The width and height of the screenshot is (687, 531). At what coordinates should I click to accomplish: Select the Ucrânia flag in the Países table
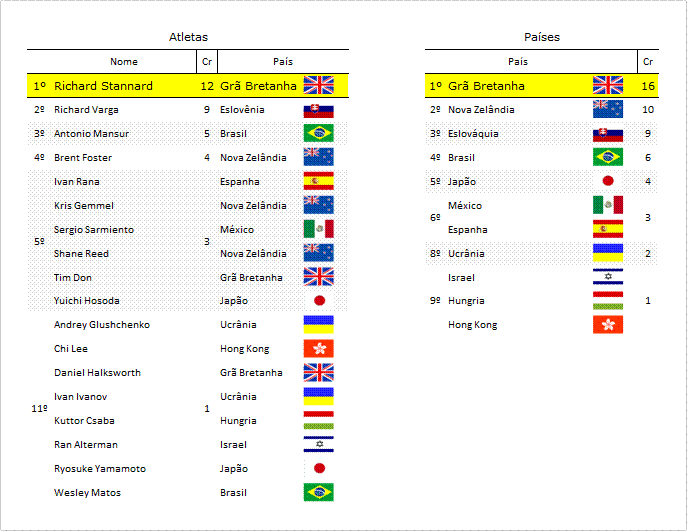(608, 253)
